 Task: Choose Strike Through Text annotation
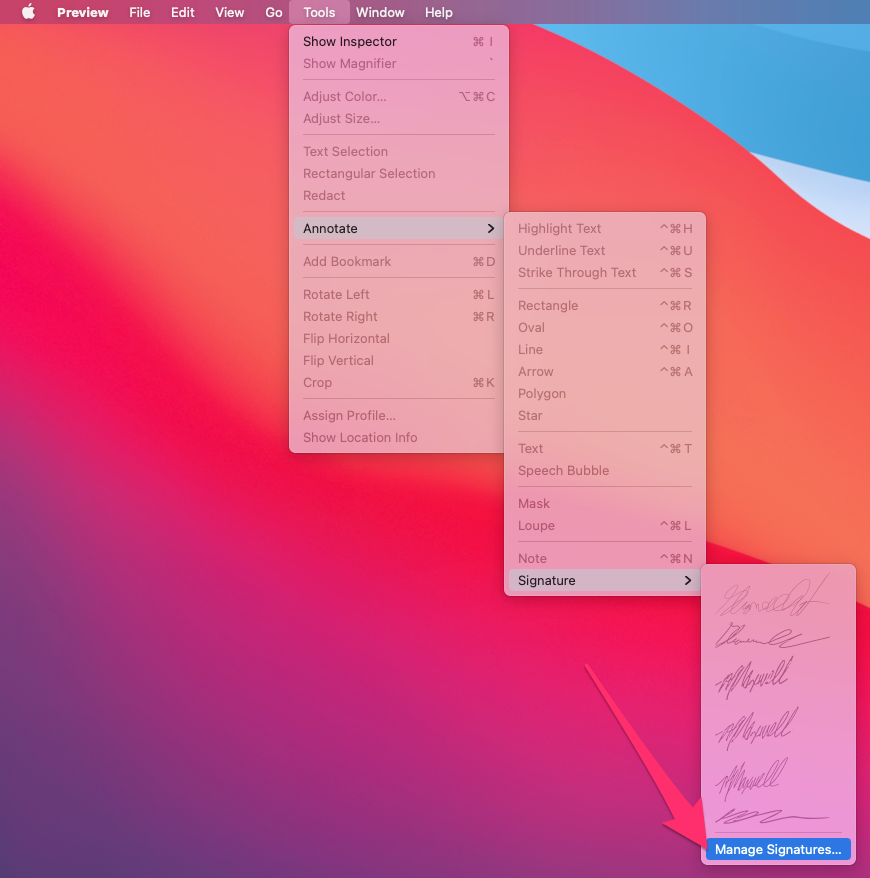(605, 273)
